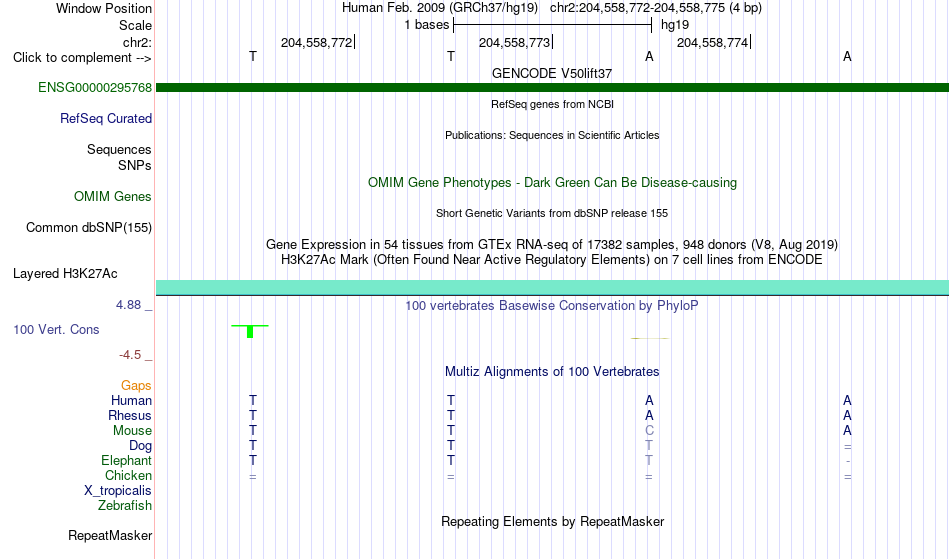Image resolution: width=950 pixels, height=559 pixels.
Task: Click the Human species label
Action: (x=131, y=401)
